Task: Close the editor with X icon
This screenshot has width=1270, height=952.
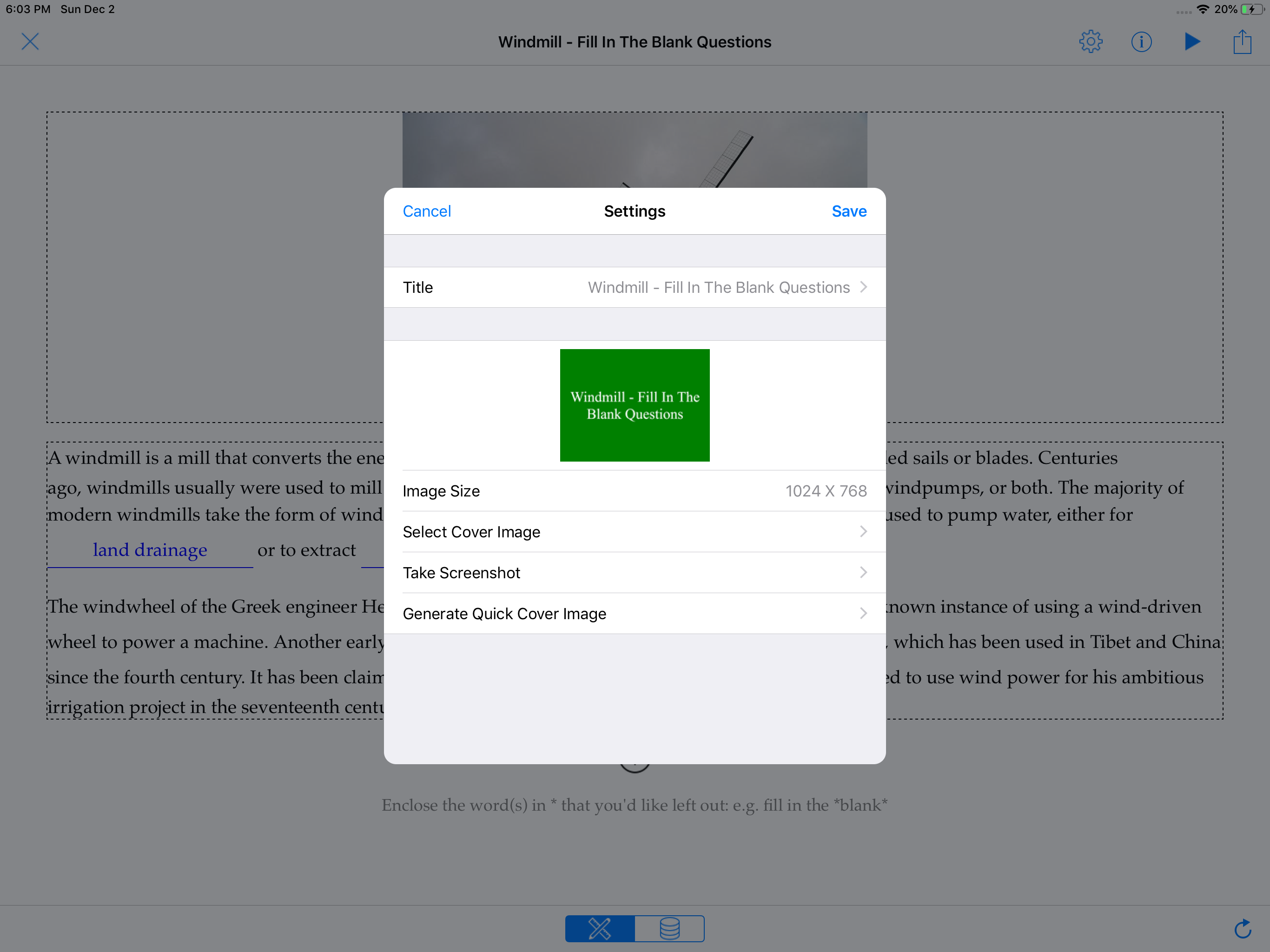Action: pos(30,42)
